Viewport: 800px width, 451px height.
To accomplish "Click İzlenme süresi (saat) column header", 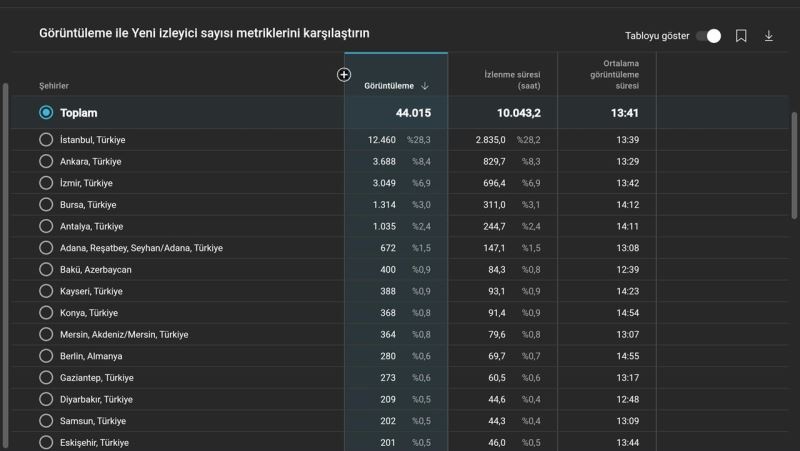I will point(512,80).
